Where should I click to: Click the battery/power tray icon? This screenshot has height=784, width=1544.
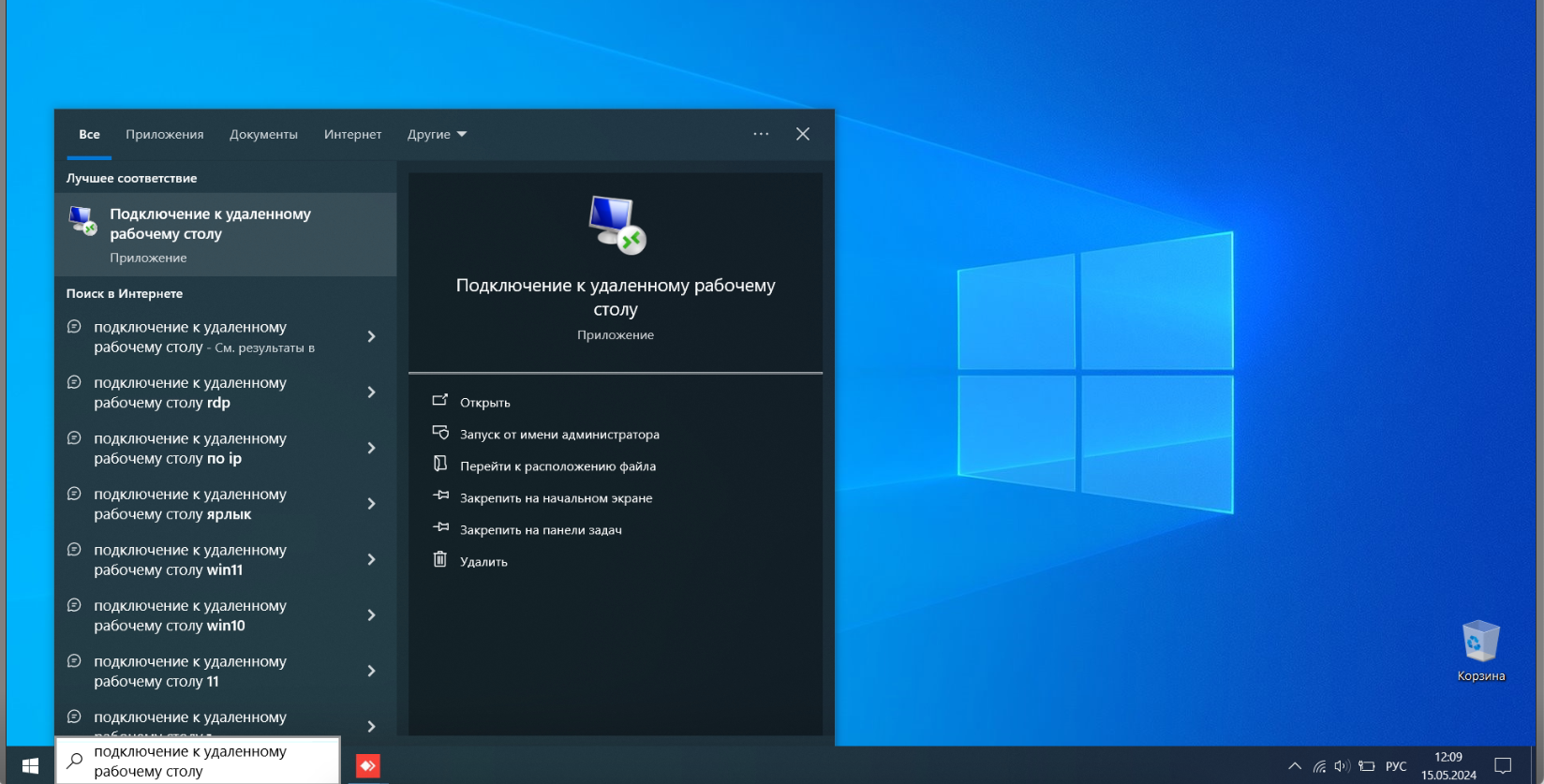pyautogui.click(x=1366, y=766)
